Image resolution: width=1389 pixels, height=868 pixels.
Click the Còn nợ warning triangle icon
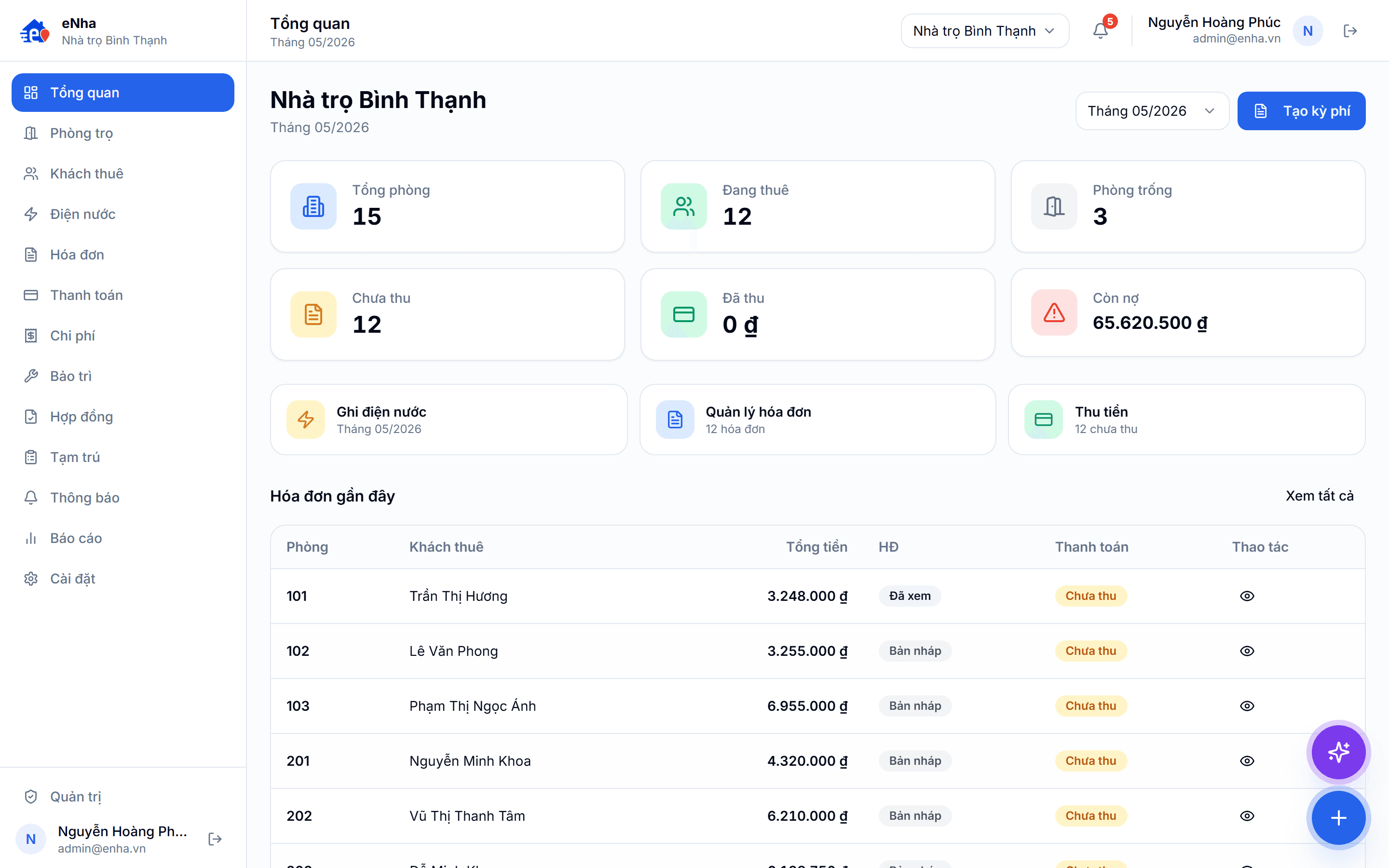point(1054,312)
